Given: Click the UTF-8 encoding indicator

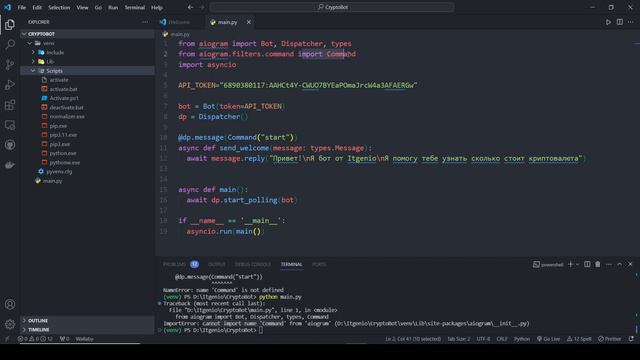Looking at the screenshot, I should (x=484, y=339).
